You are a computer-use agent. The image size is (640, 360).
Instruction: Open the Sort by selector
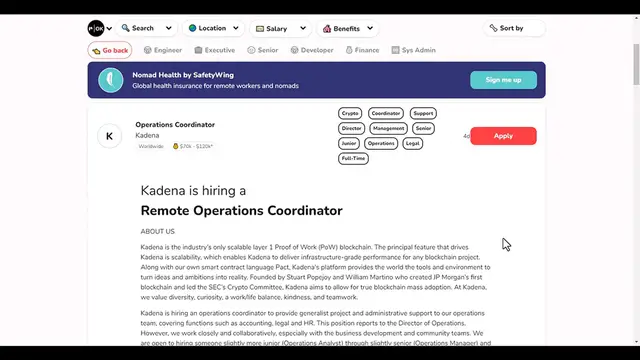(514, 28)
